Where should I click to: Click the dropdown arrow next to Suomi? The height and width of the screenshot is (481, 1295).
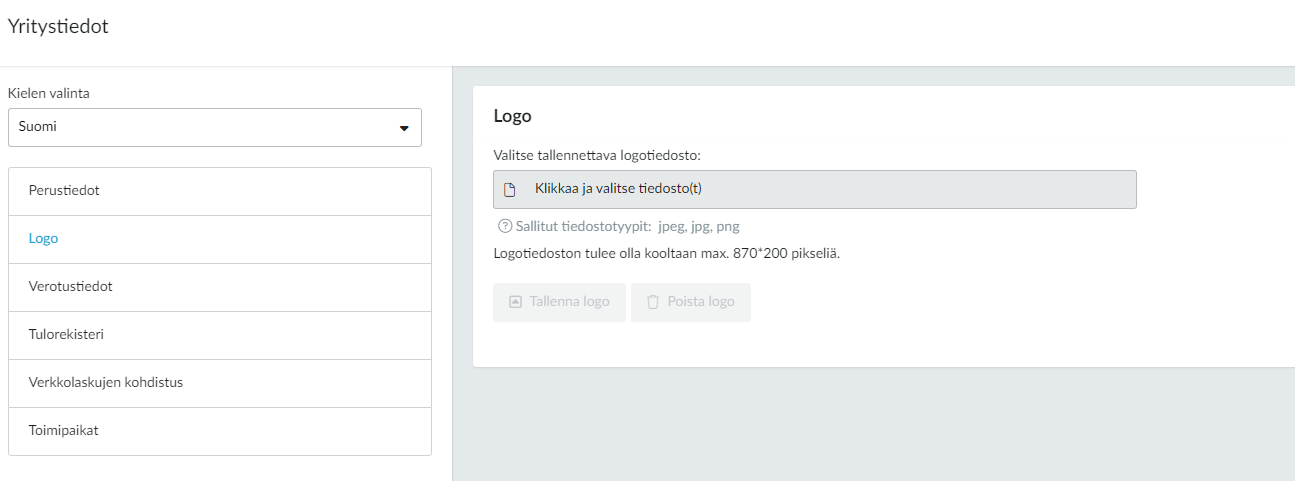(x=404, y=128)
